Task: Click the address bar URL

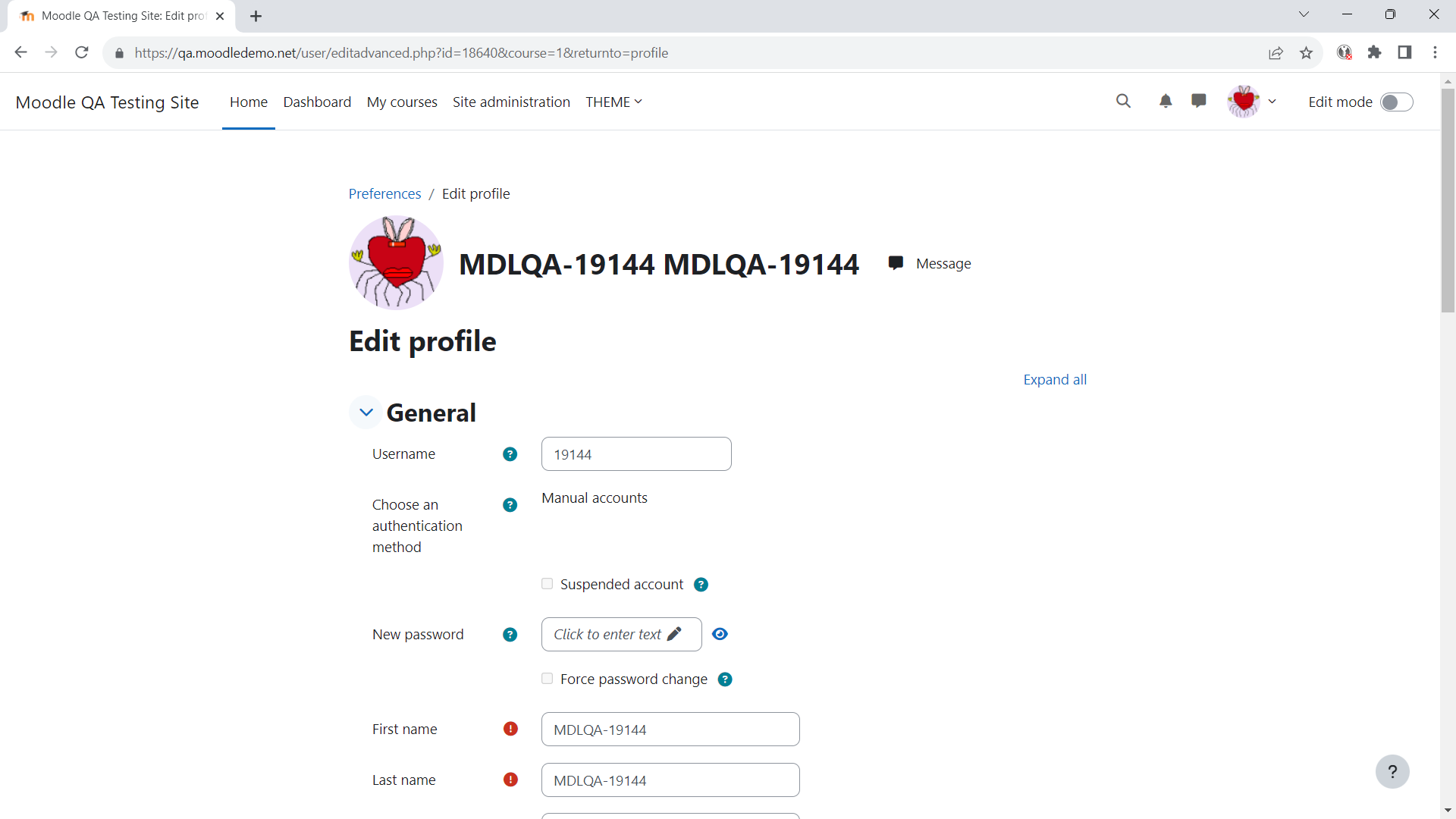Action: [x=401, y=53]
